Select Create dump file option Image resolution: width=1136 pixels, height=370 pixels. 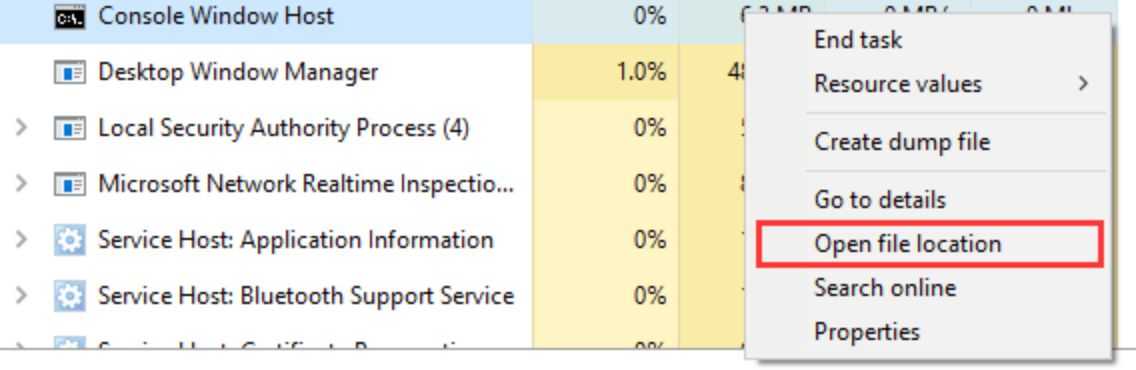(902, 142)
